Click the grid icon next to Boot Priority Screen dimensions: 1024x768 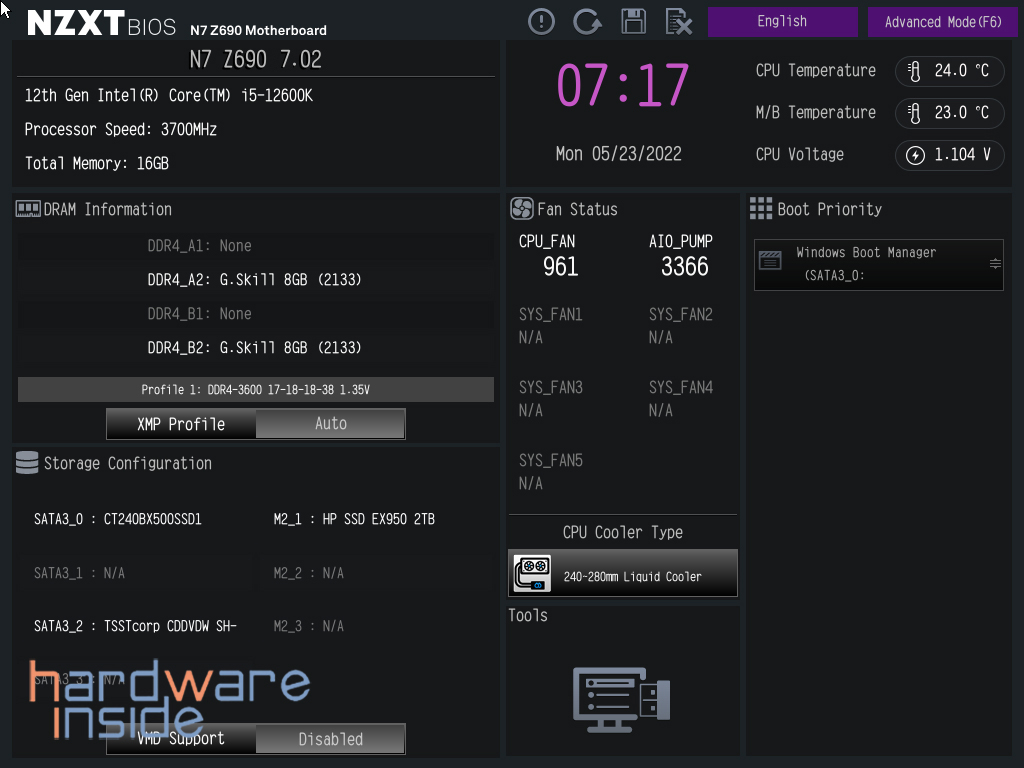[x=761, y=208]
